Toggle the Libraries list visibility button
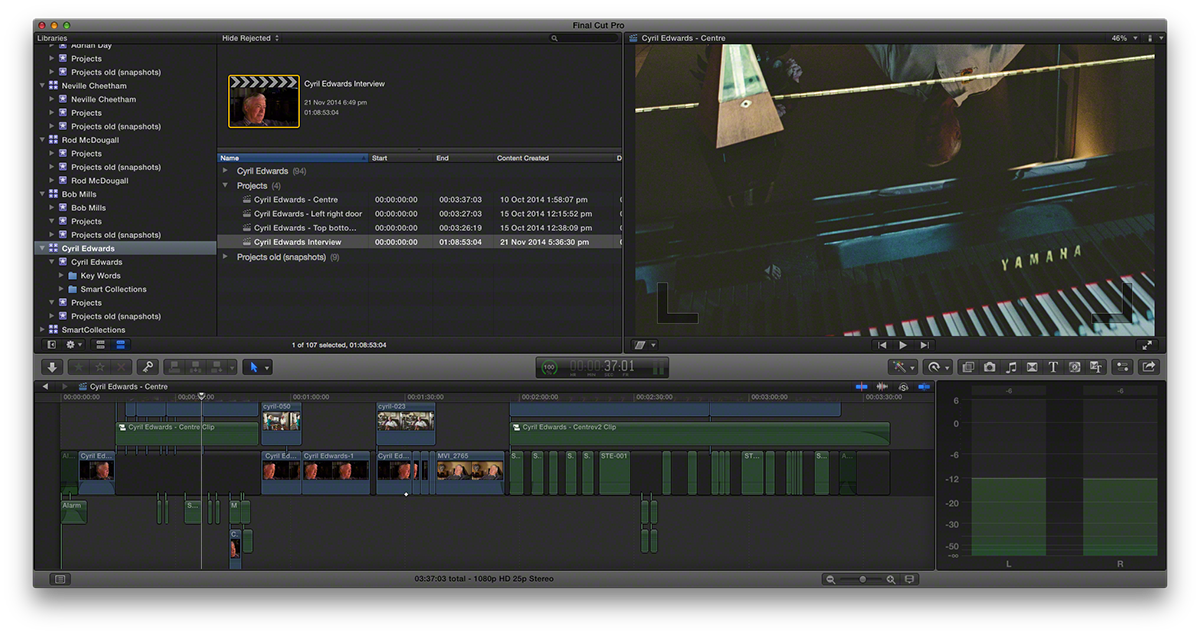Viewport: 1200px width, 635px height. tap(52, 345)
